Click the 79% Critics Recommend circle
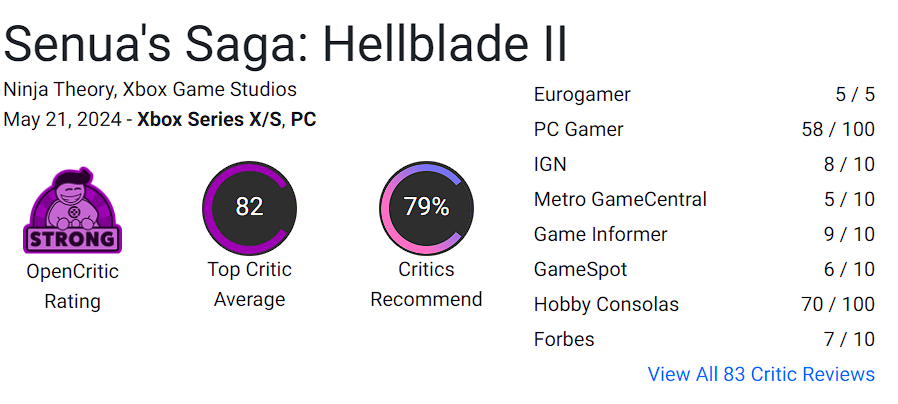898x404 pixels. pos(426,207)
